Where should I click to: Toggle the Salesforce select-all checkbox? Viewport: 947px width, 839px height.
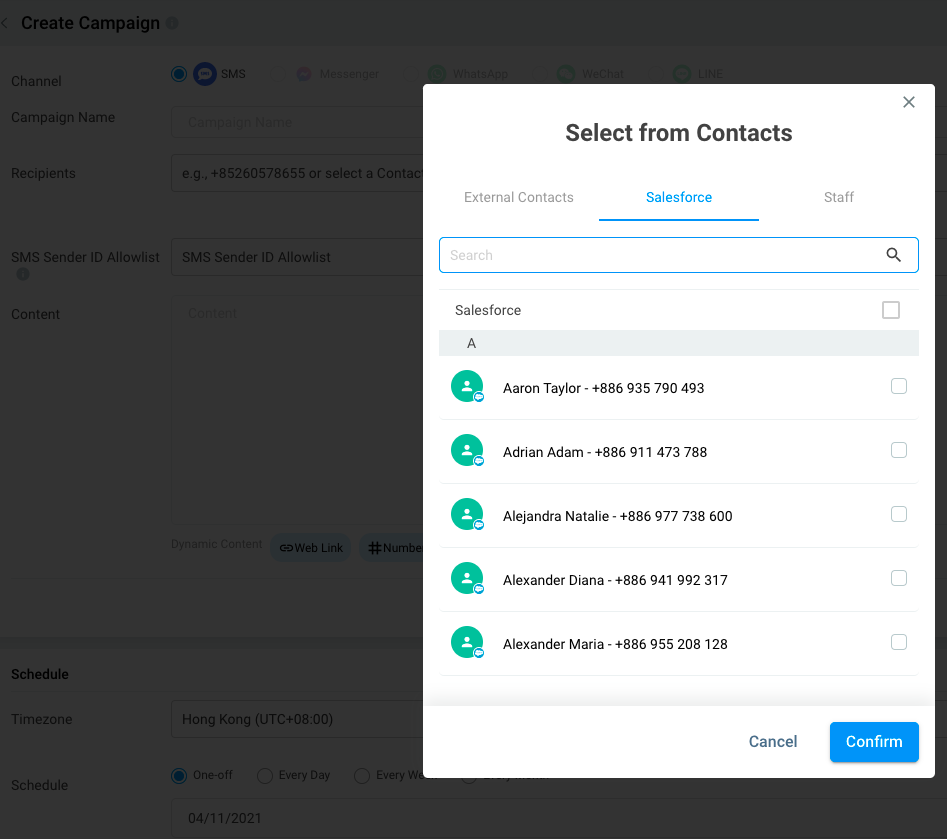point(891,310)
